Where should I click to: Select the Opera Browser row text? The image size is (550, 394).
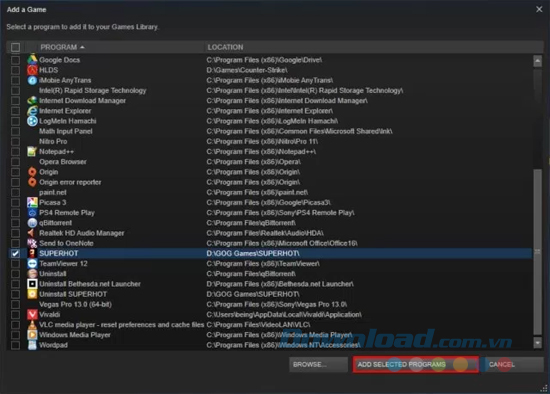[x=63, y=162]
